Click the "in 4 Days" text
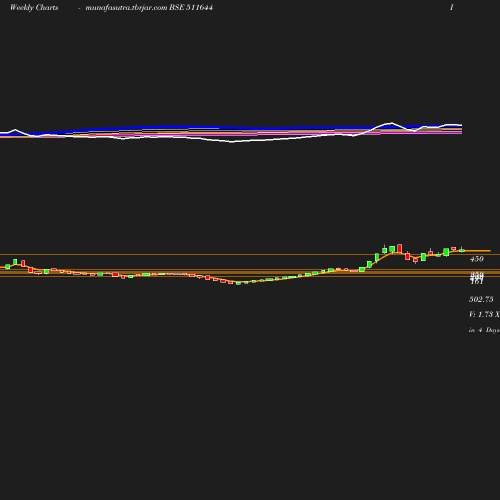Viewport: 500px width, 500px height. [484, 330]
